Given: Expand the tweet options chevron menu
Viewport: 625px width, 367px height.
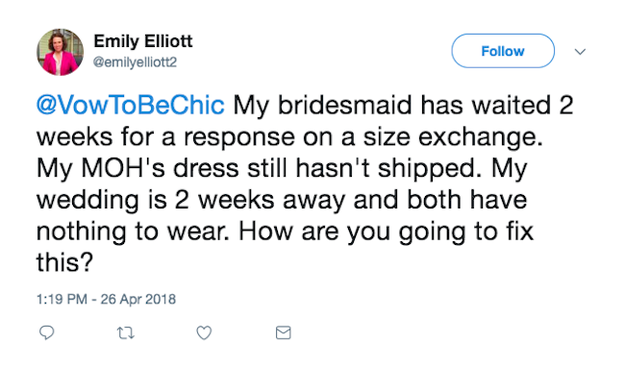Looking at the screenshot, I should pos(580,51).
